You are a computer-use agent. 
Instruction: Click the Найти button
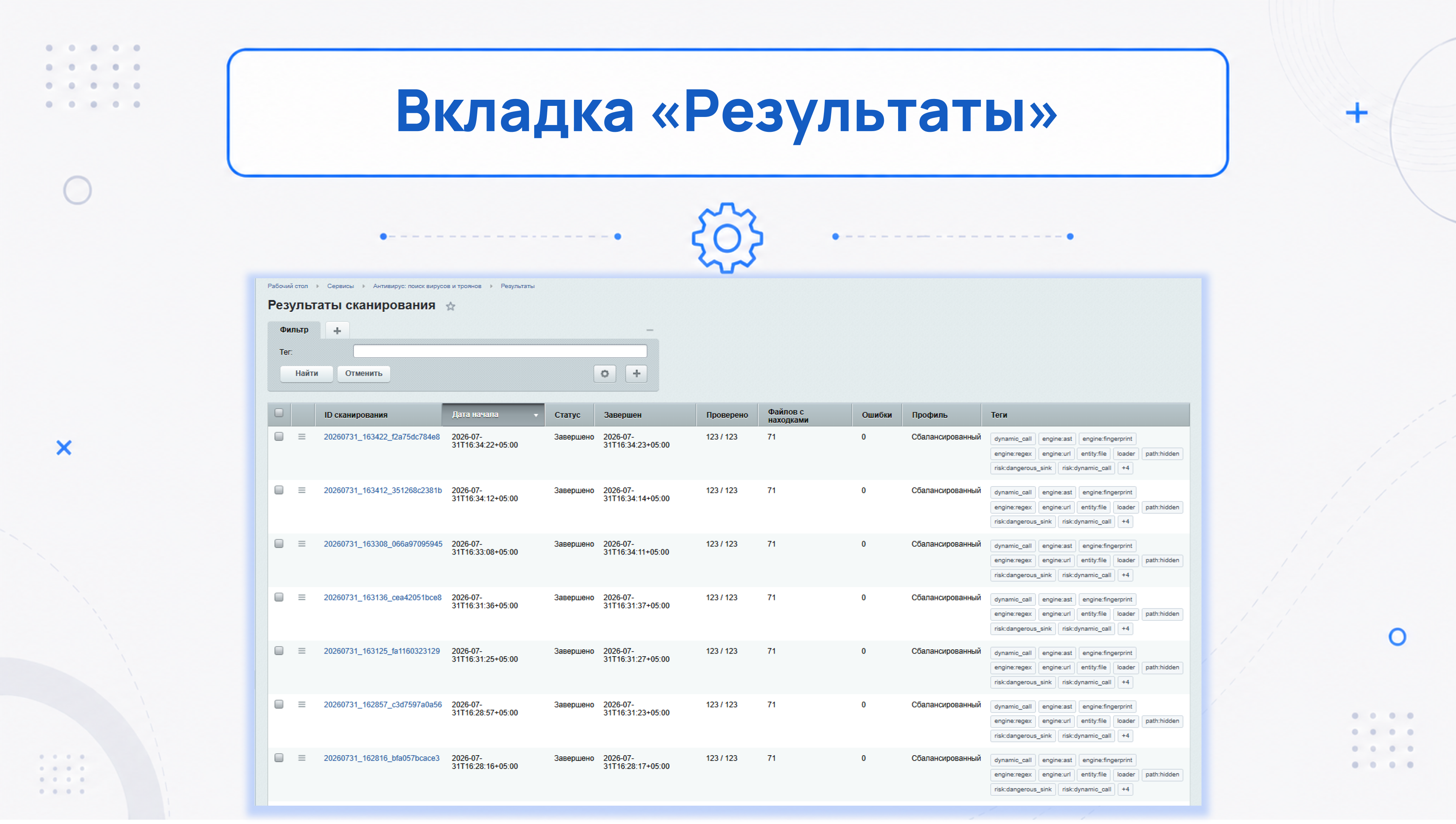point(306,373)
